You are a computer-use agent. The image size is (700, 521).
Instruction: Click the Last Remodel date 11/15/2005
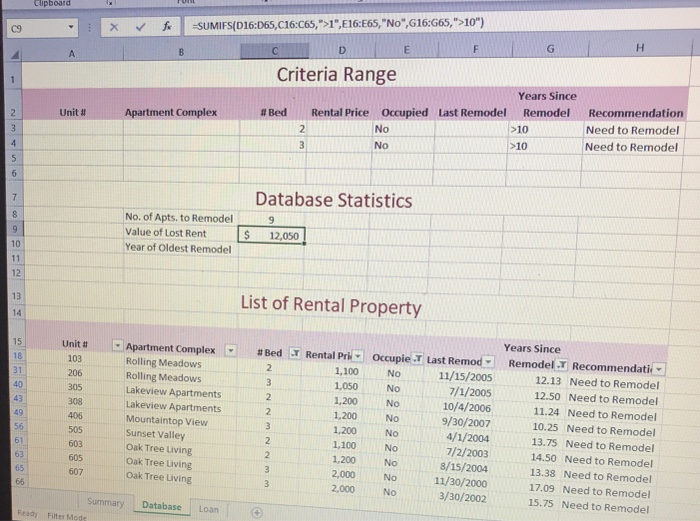pyautogui.click(x=465, y=377)
